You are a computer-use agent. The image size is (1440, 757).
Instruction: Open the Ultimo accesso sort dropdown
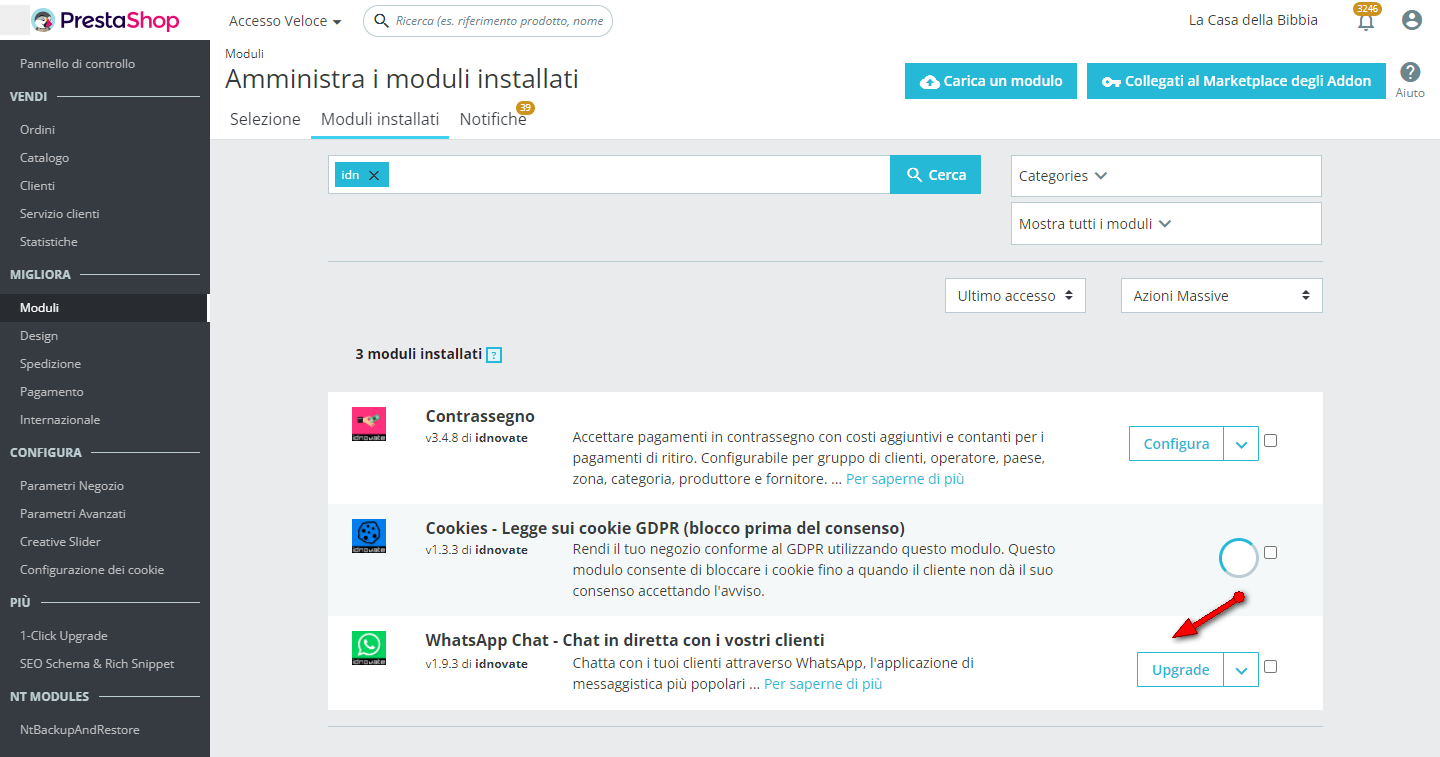pos(1015,296)
